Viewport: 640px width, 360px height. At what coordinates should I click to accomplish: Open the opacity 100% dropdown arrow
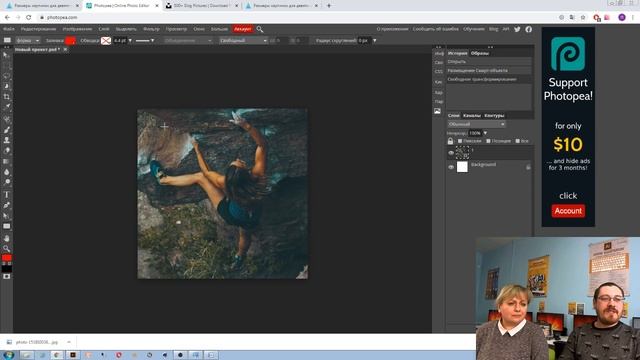[x=485, y=133]
